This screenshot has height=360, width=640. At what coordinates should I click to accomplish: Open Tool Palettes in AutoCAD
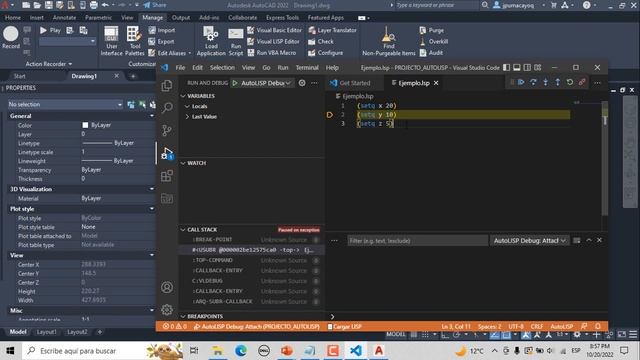(x=134, y=41)
